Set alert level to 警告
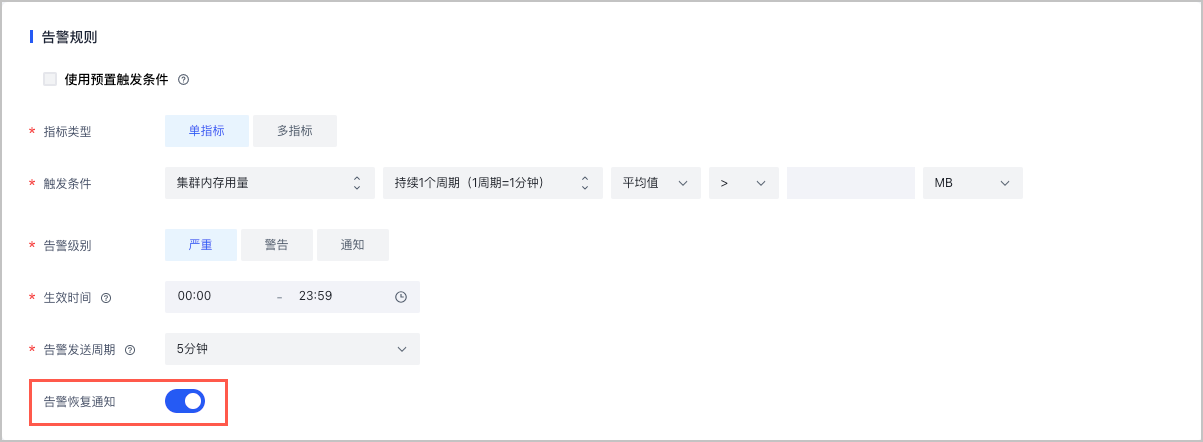 tap(277, 245)
